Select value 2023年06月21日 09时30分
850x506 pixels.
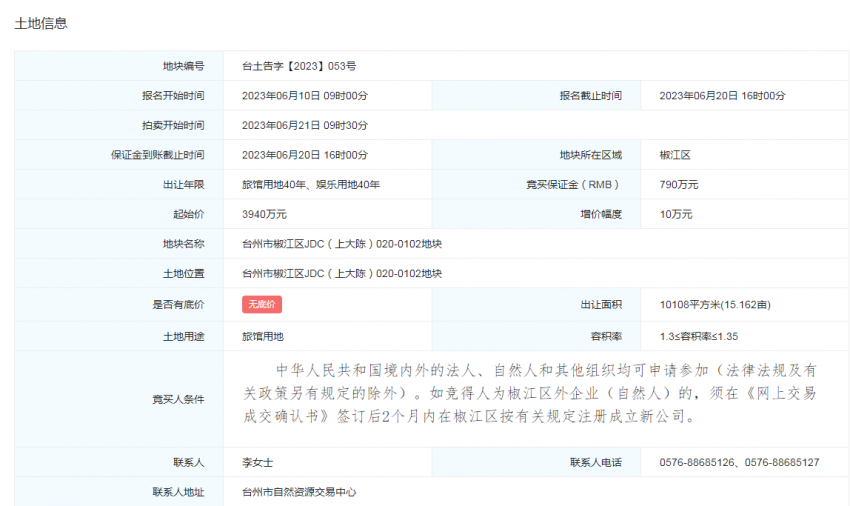305,125
